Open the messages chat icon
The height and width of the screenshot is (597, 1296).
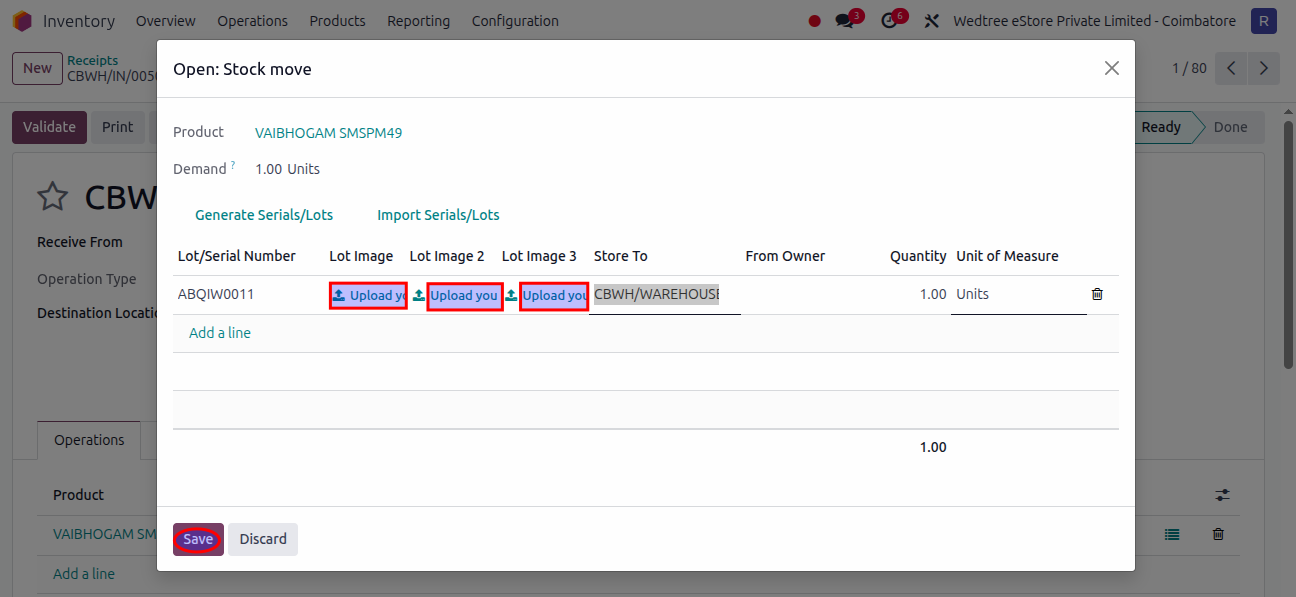(x=845, y=21)
